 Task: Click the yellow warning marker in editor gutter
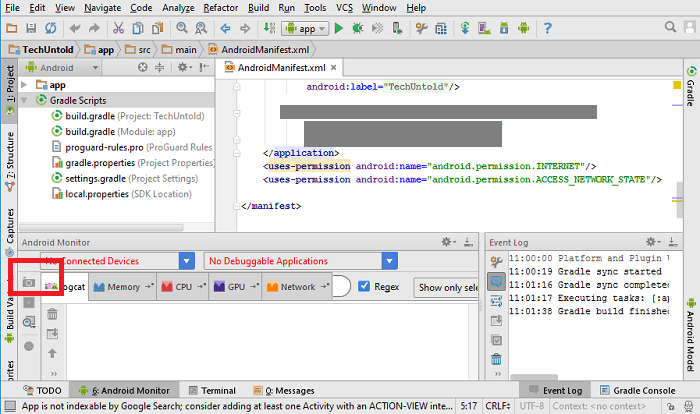click(677, 85)
